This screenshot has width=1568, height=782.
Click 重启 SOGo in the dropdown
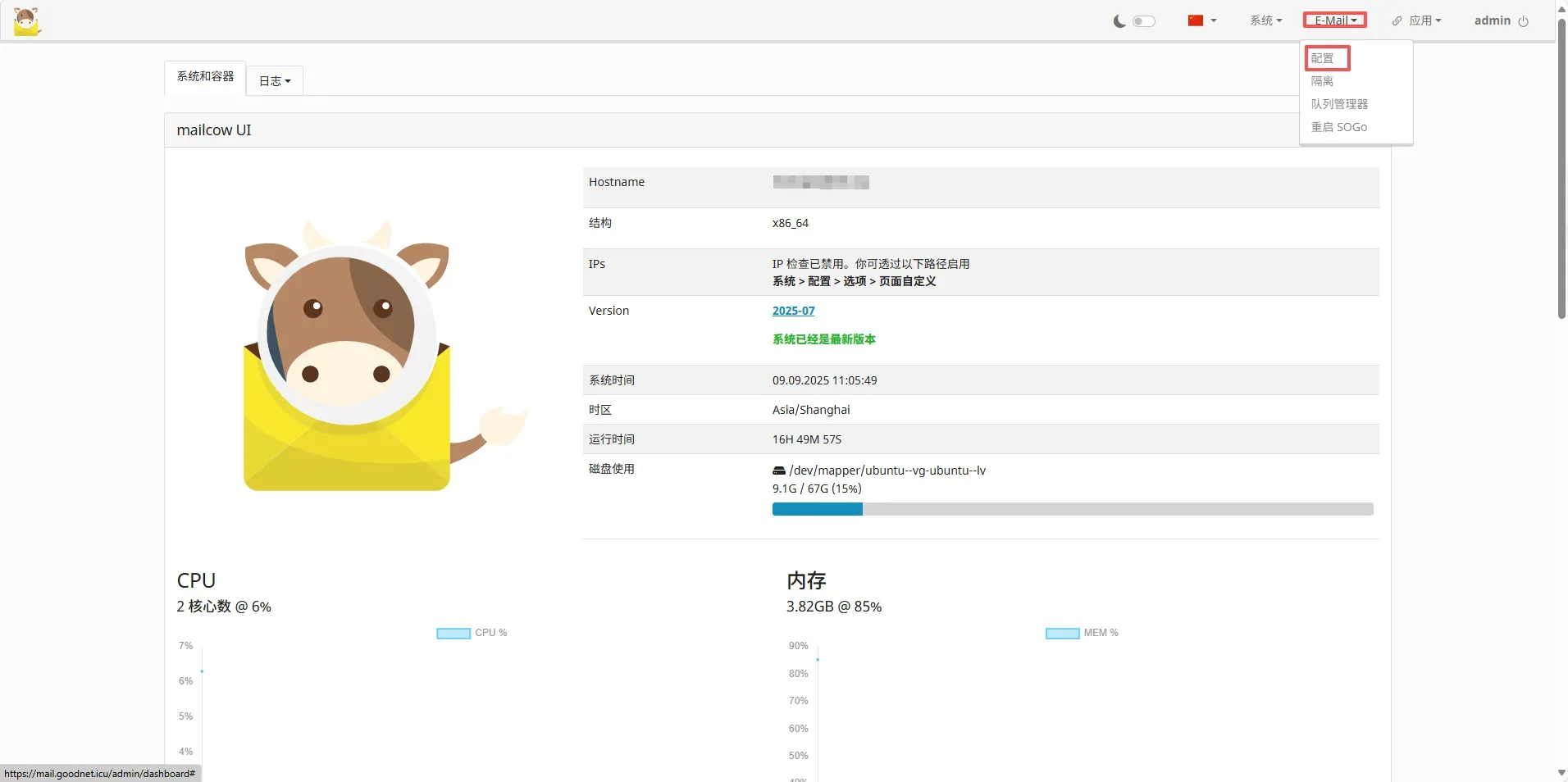[1338, 127]
